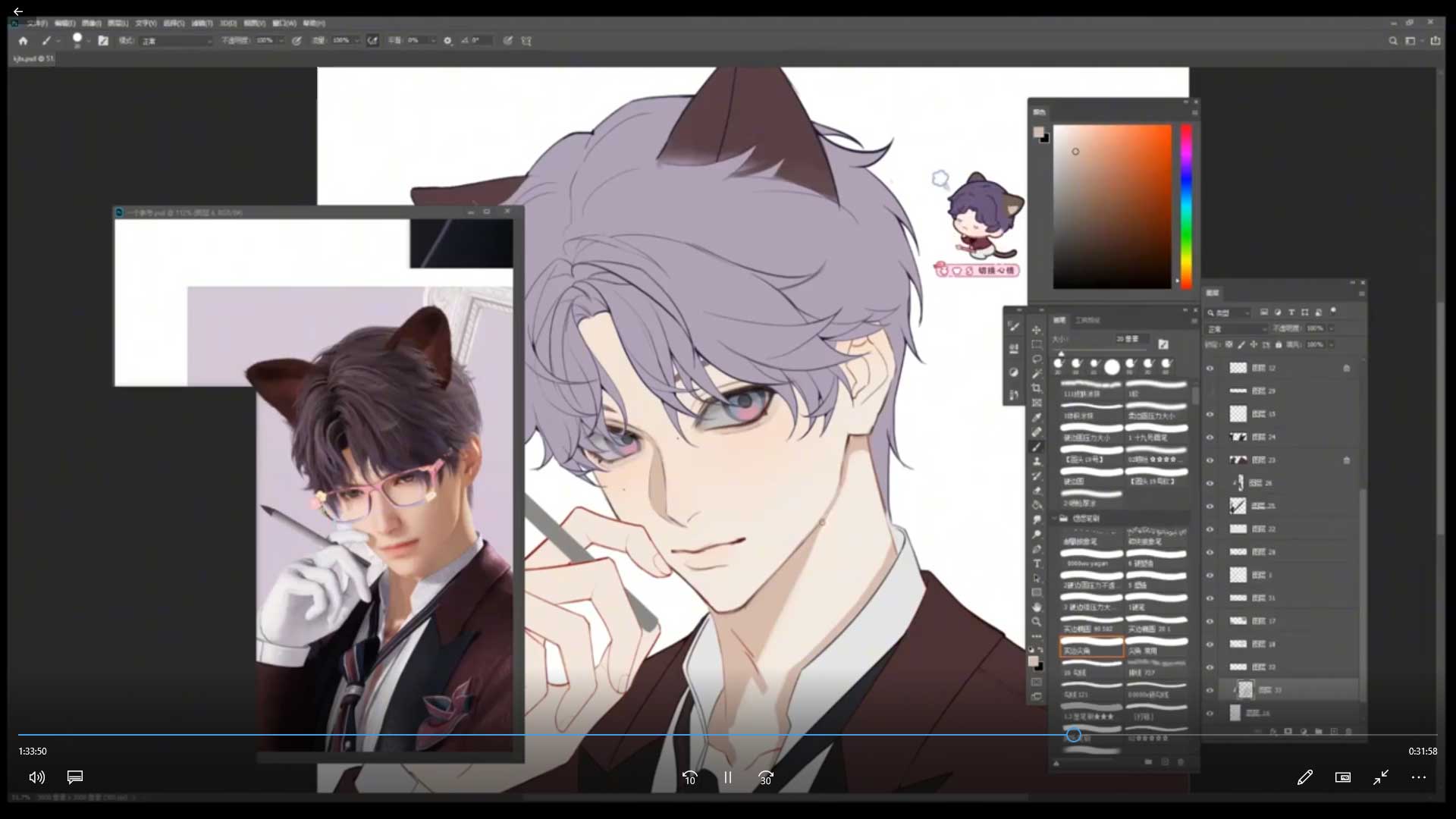Select the Type tool
Viewport: 1456px width, 819px height.
[1036, 563]
